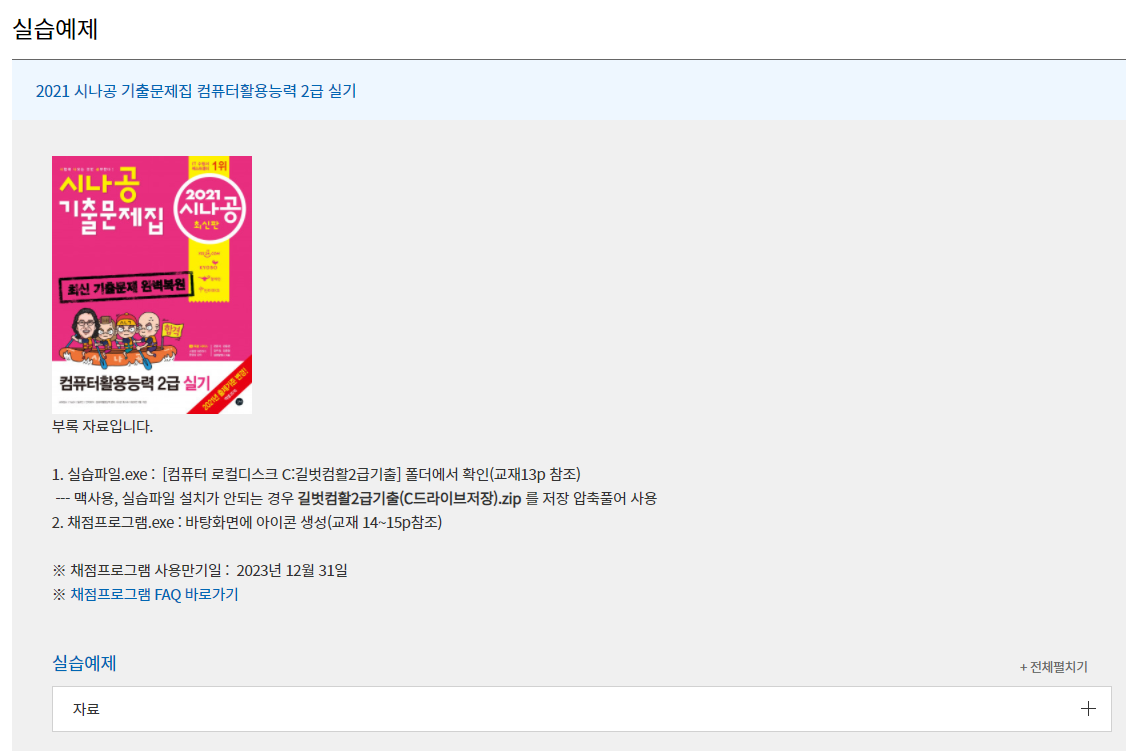Open the book cover thumbnail image
The width and height of the screenshot is (1126, 751).
(152, 285)
